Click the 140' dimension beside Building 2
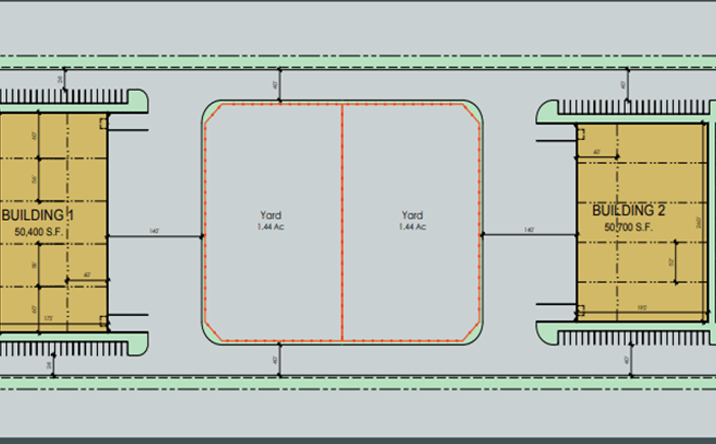716x444 pixels. tap(529, 230)
